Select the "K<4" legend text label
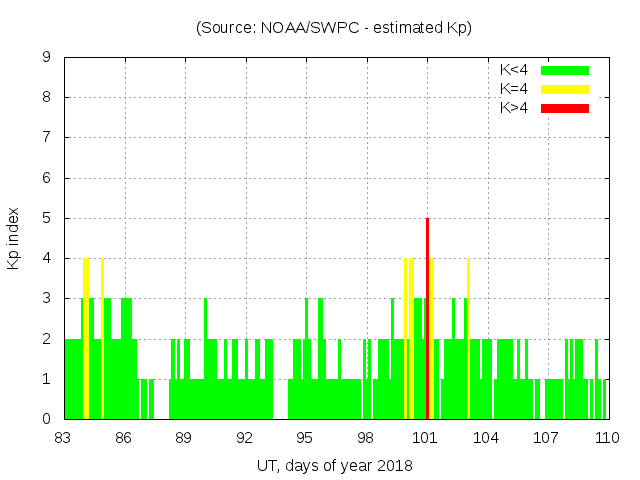640x480 pixels. tap(514, 70)
